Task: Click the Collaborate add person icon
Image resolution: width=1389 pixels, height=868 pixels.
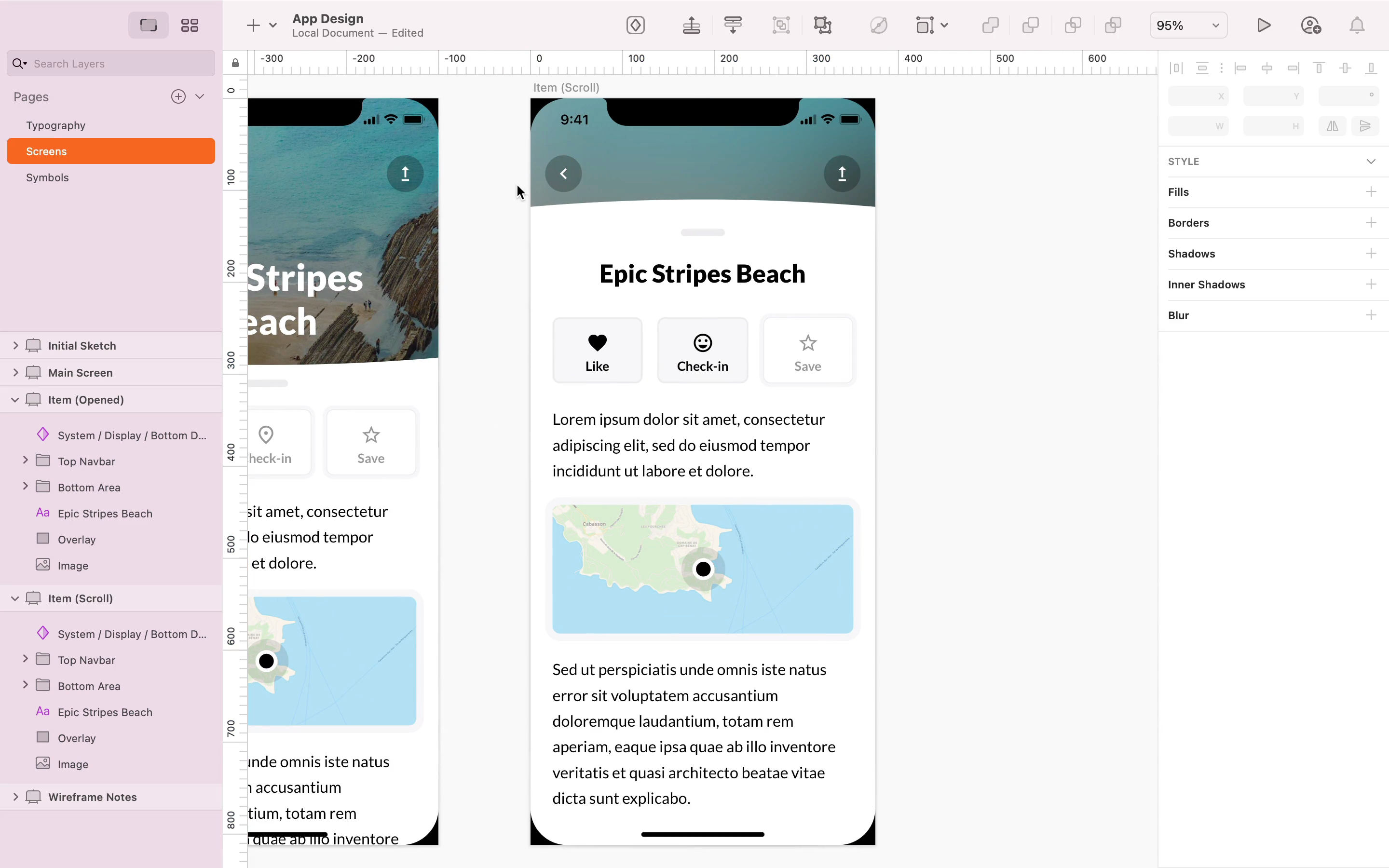Action: pos(1310,25)
